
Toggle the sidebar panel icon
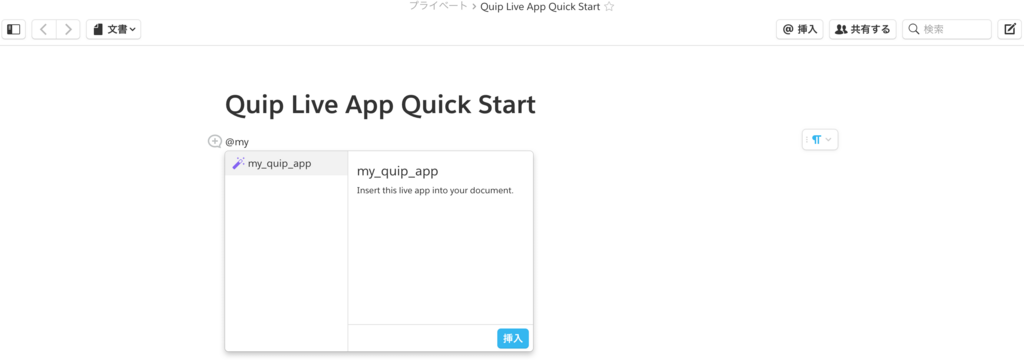coord(14,29)
